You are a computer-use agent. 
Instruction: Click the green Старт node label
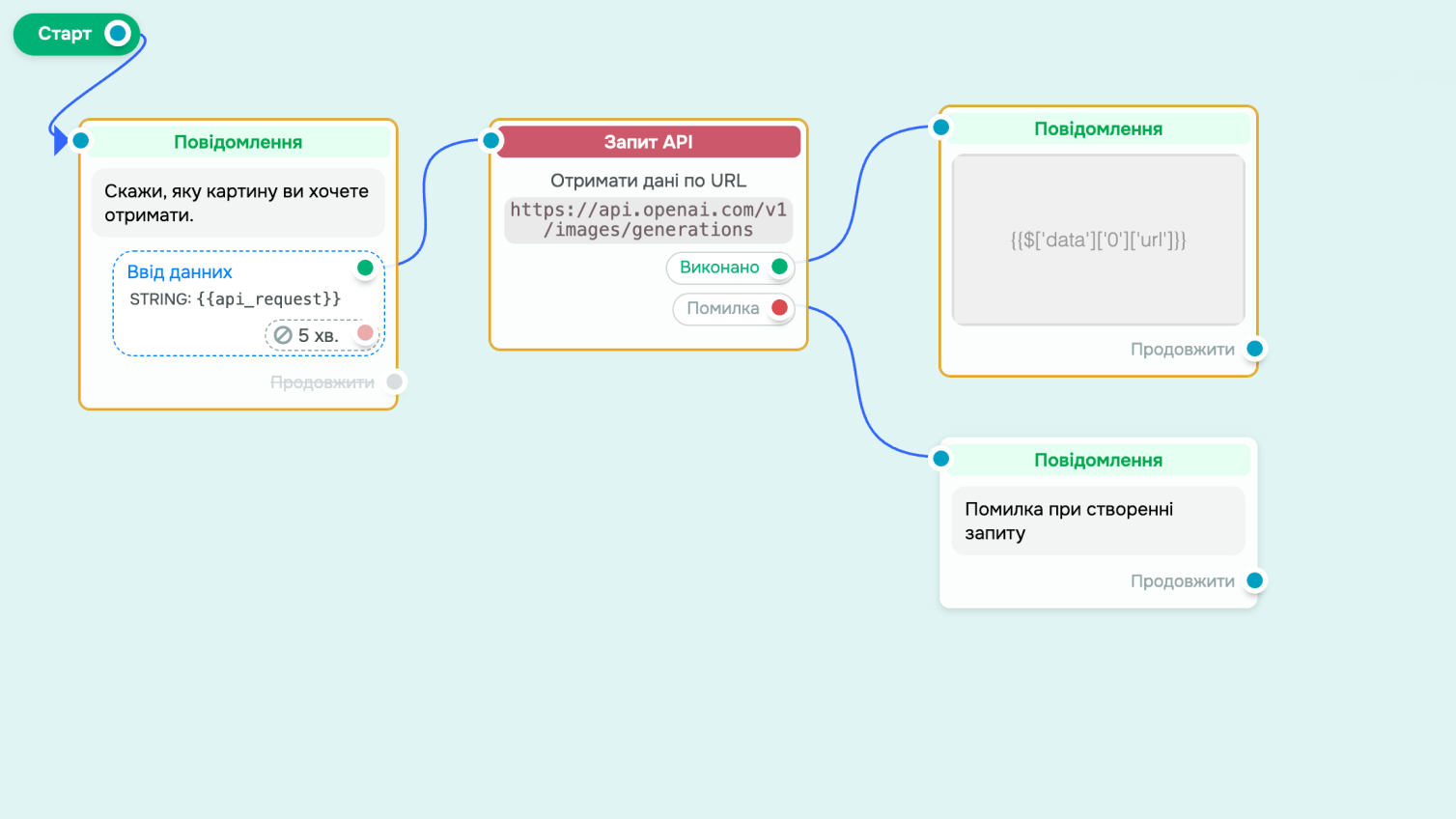click(x=65, y=34)
